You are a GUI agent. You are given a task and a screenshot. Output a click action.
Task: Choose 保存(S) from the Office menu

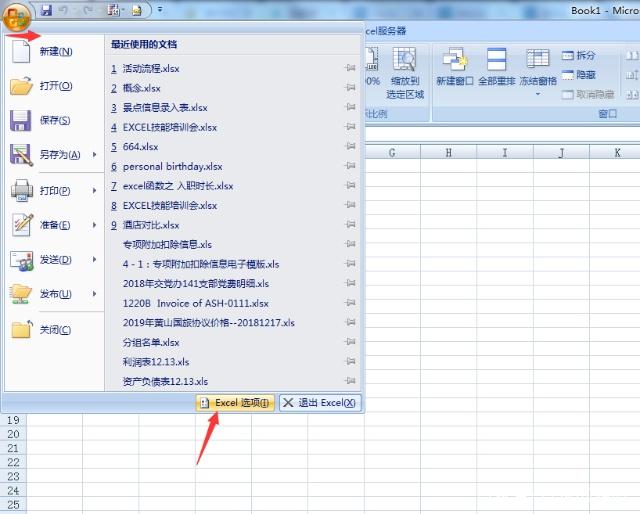click(x=55, y=120)
